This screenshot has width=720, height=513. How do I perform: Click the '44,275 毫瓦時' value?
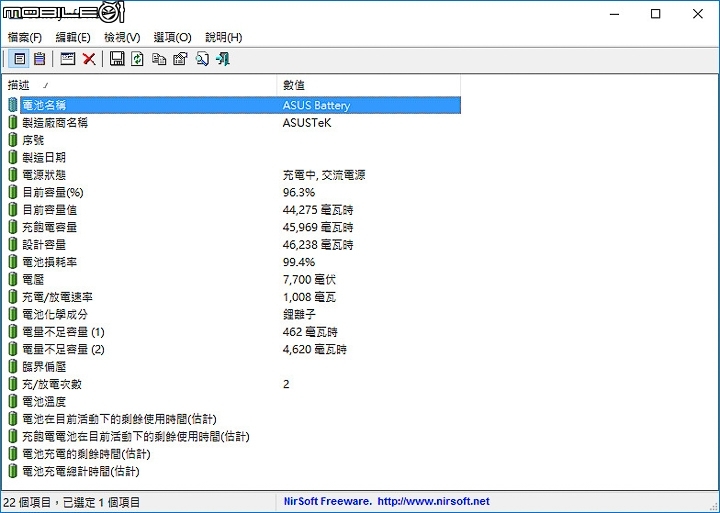(x=318, y=210)
